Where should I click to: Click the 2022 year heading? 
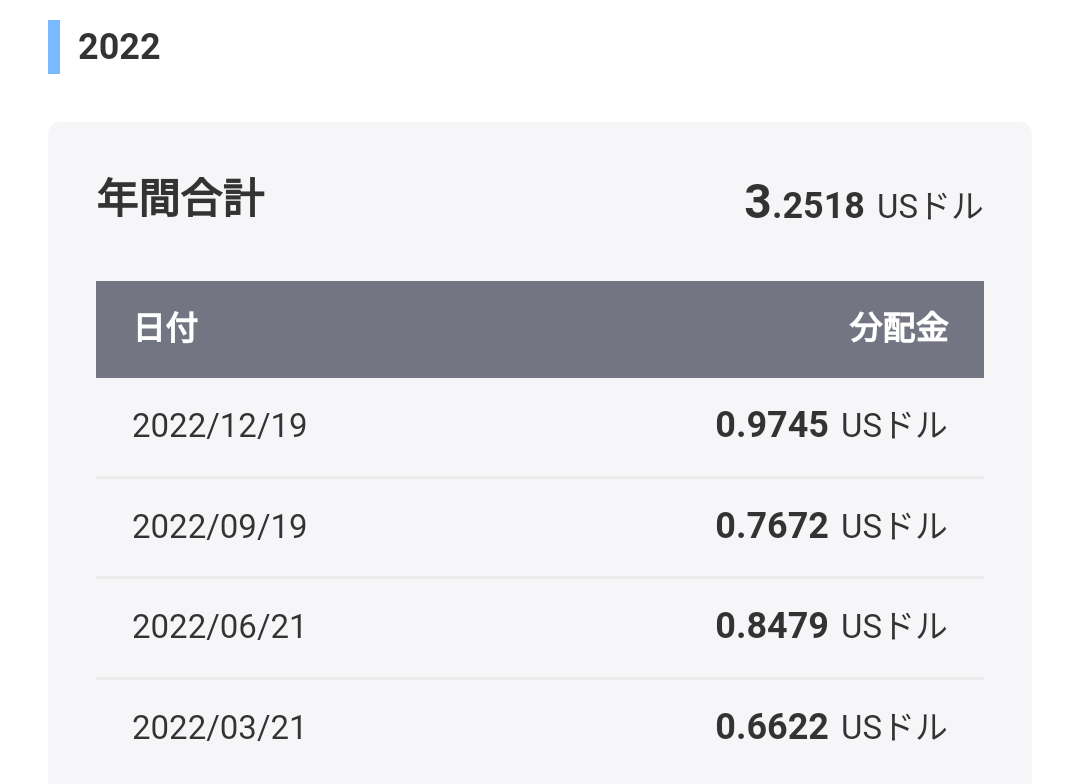tap(118, 47)
